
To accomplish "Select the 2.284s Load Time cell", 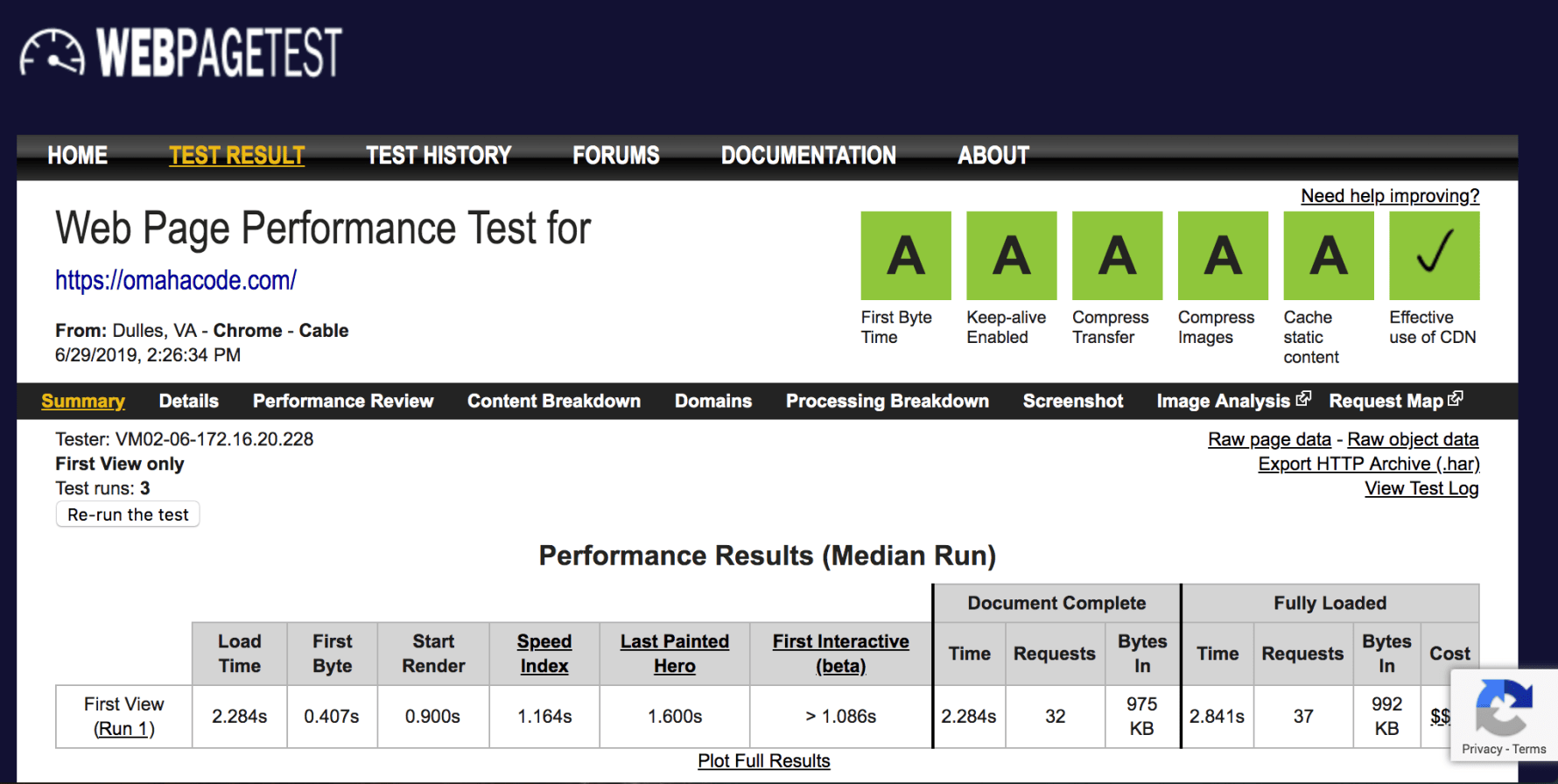I will [240, 717].
